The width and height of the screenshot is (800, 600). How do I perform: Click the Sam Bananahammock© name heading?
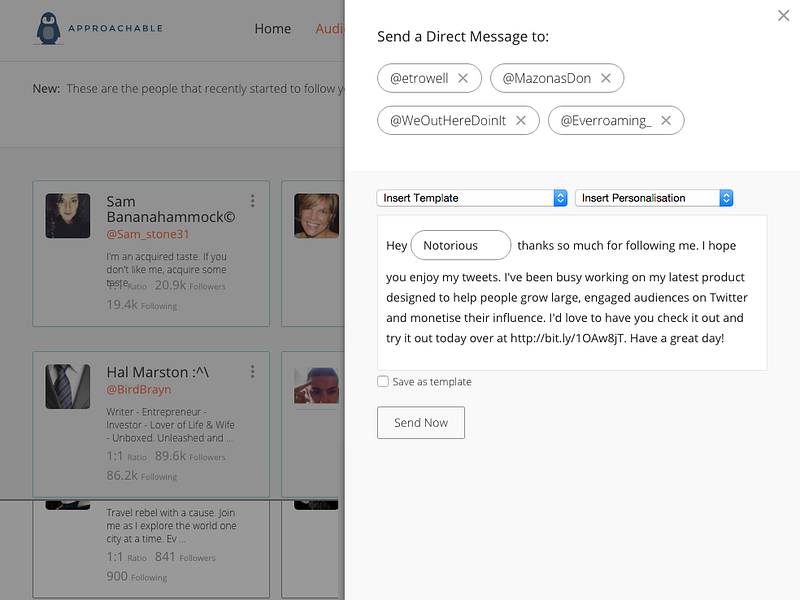[170, 209]
